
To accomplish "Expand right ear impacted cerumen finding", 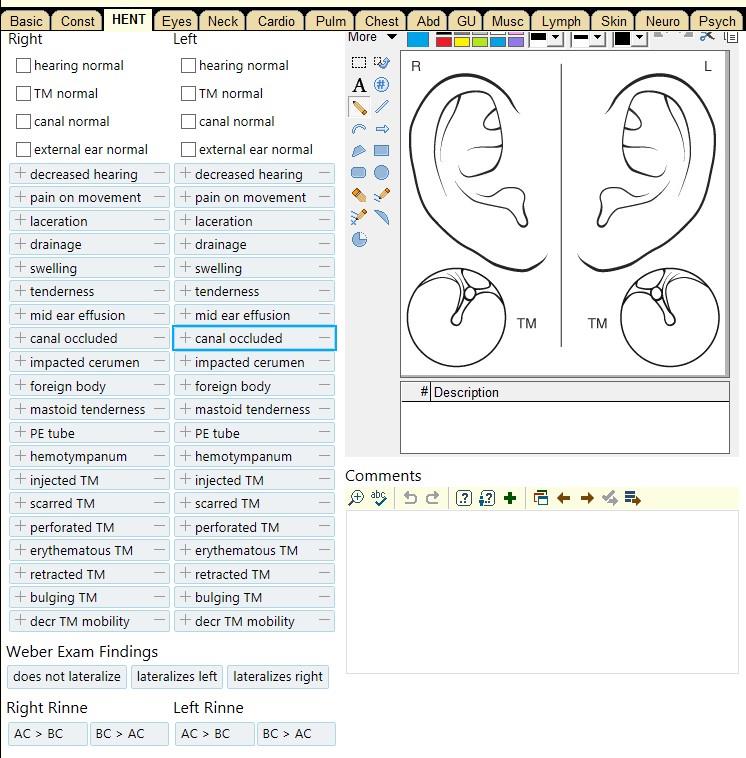I will (20, 362).
